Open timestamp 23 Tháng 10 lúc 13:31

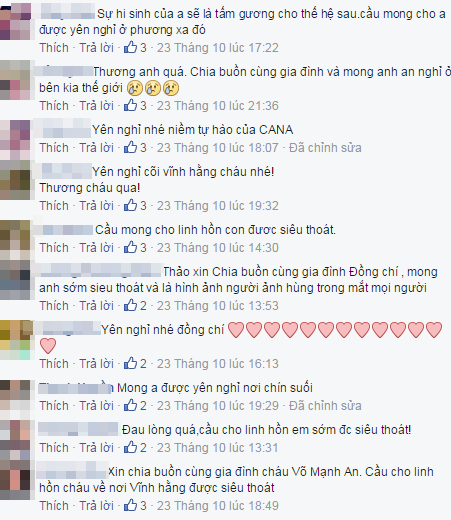tap(218, 448)
